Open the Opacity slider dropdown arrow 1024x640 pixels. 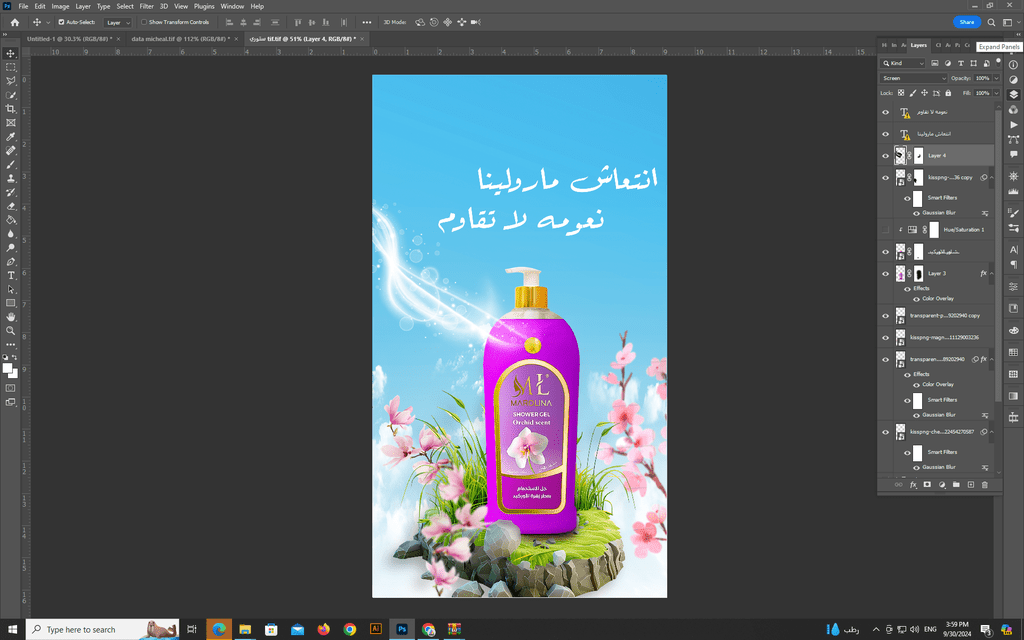(996, 78)
